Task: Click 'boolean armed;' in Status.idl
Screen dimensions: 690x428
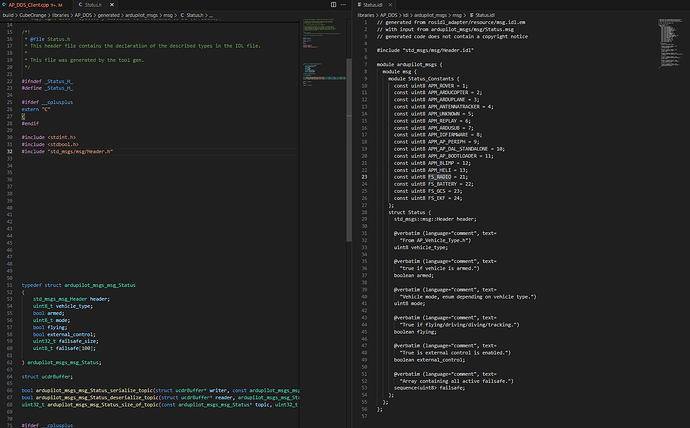Action: 414,275
